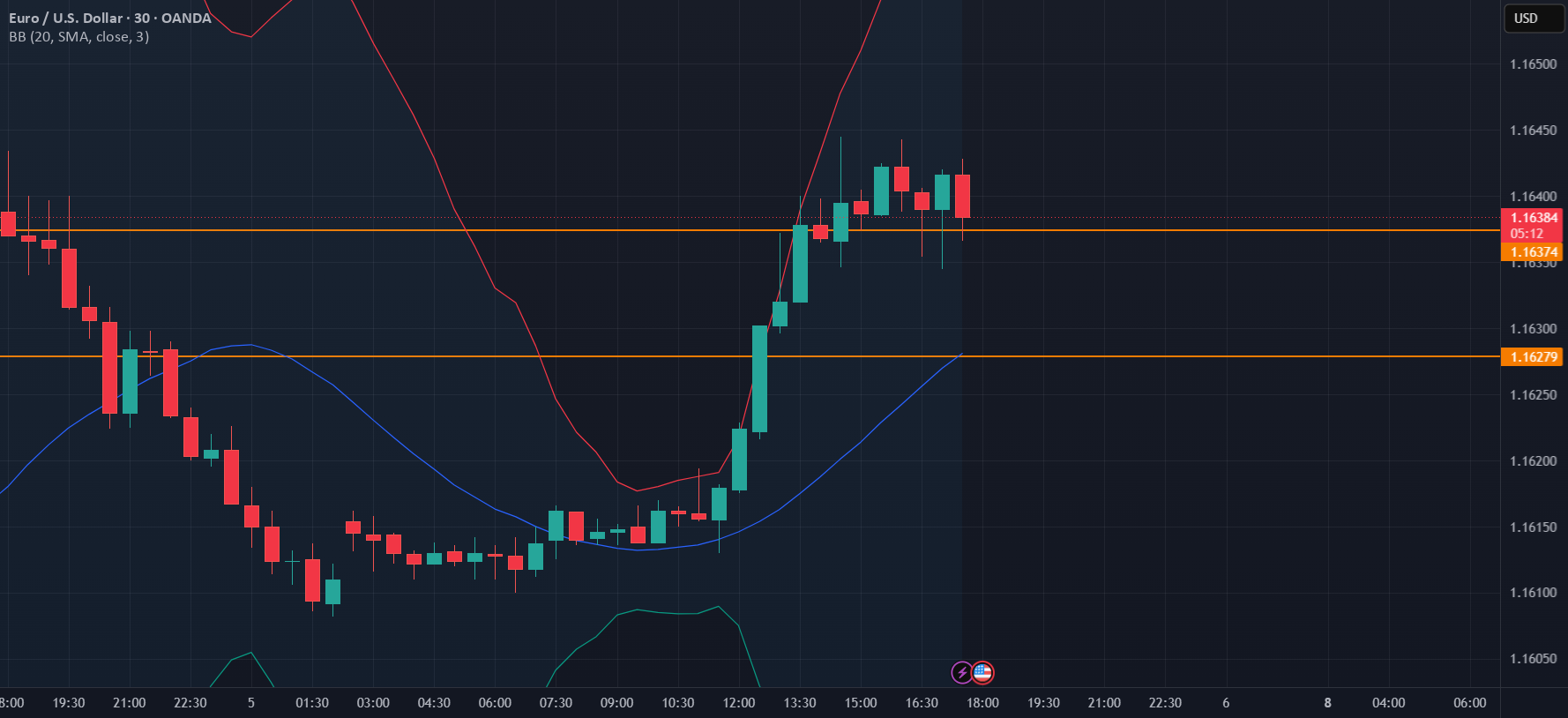Click the 10:30 time axis label
The height and width of the screenshot is (718, 1568).
(678, 703)
